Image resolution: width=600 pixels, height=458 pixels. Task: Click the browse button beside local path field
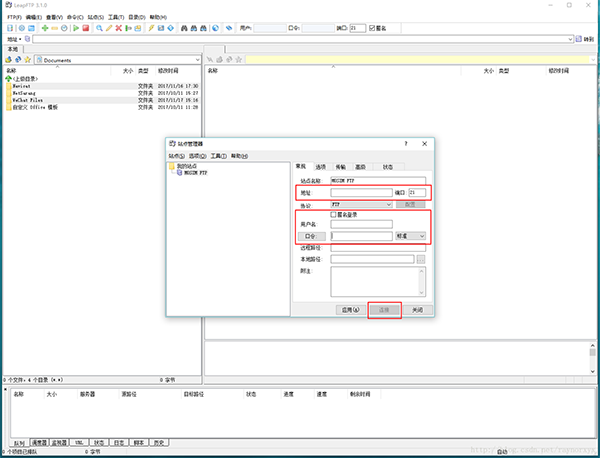(421, 259)
